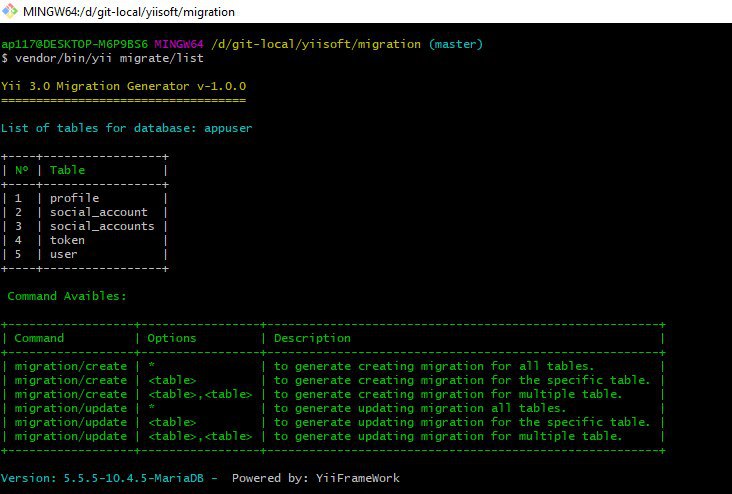Click the (master) branch indicator
The height and width of the screenshot is (494, 732).
456,44
